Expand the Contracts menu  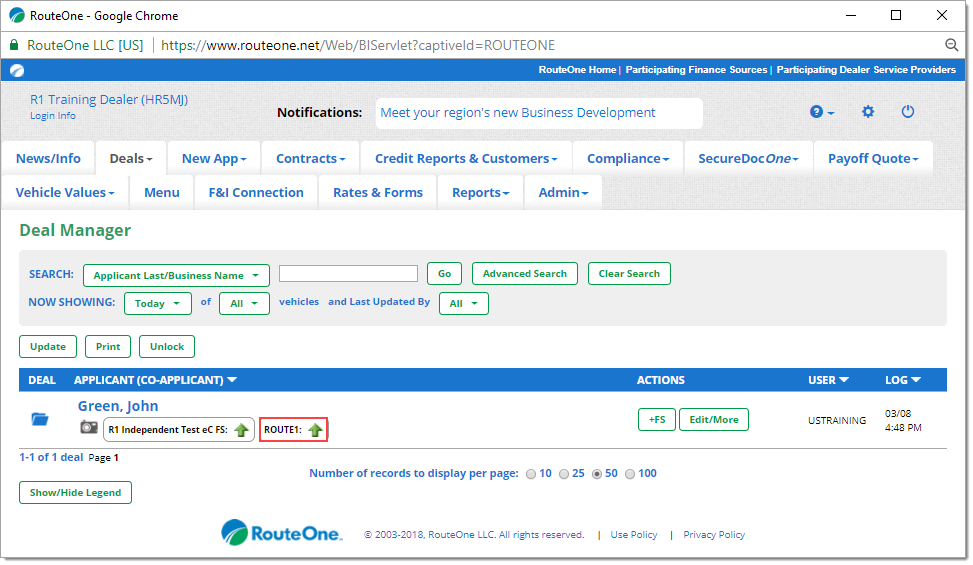[310, 159]
